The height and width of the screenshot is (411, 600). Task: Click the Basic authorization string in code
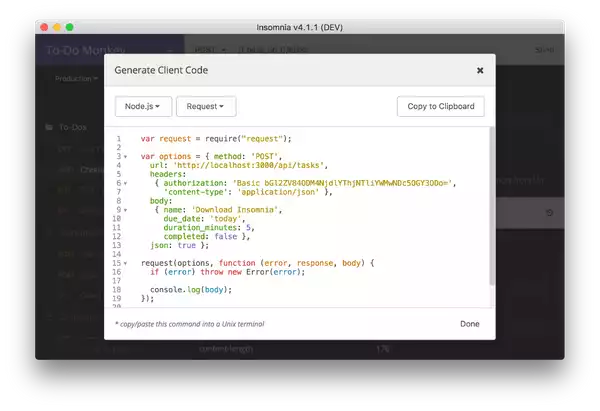click(x=342, y=183)
